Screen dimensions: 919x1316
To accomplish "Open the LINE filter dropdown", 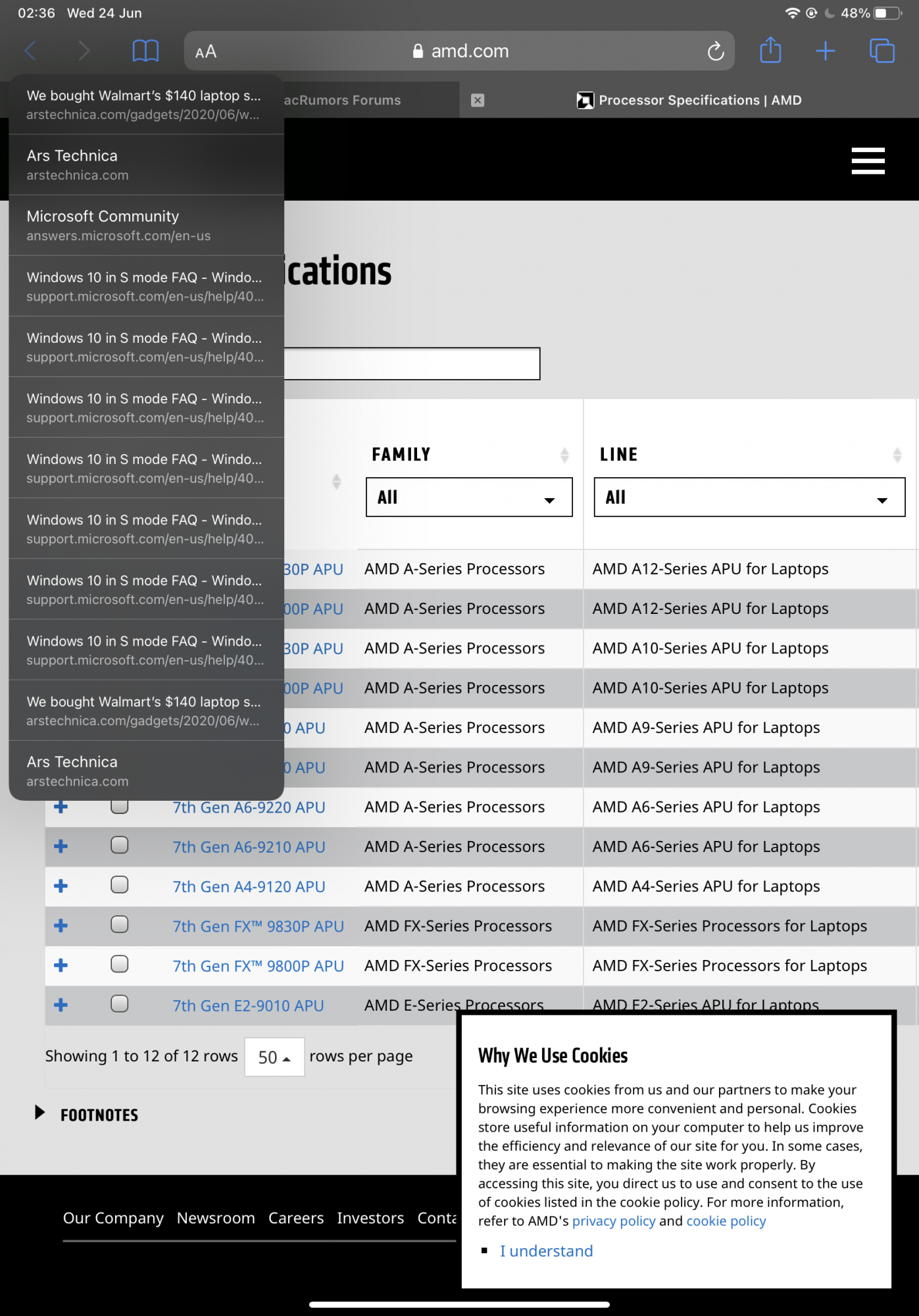I will coord(749,497).
